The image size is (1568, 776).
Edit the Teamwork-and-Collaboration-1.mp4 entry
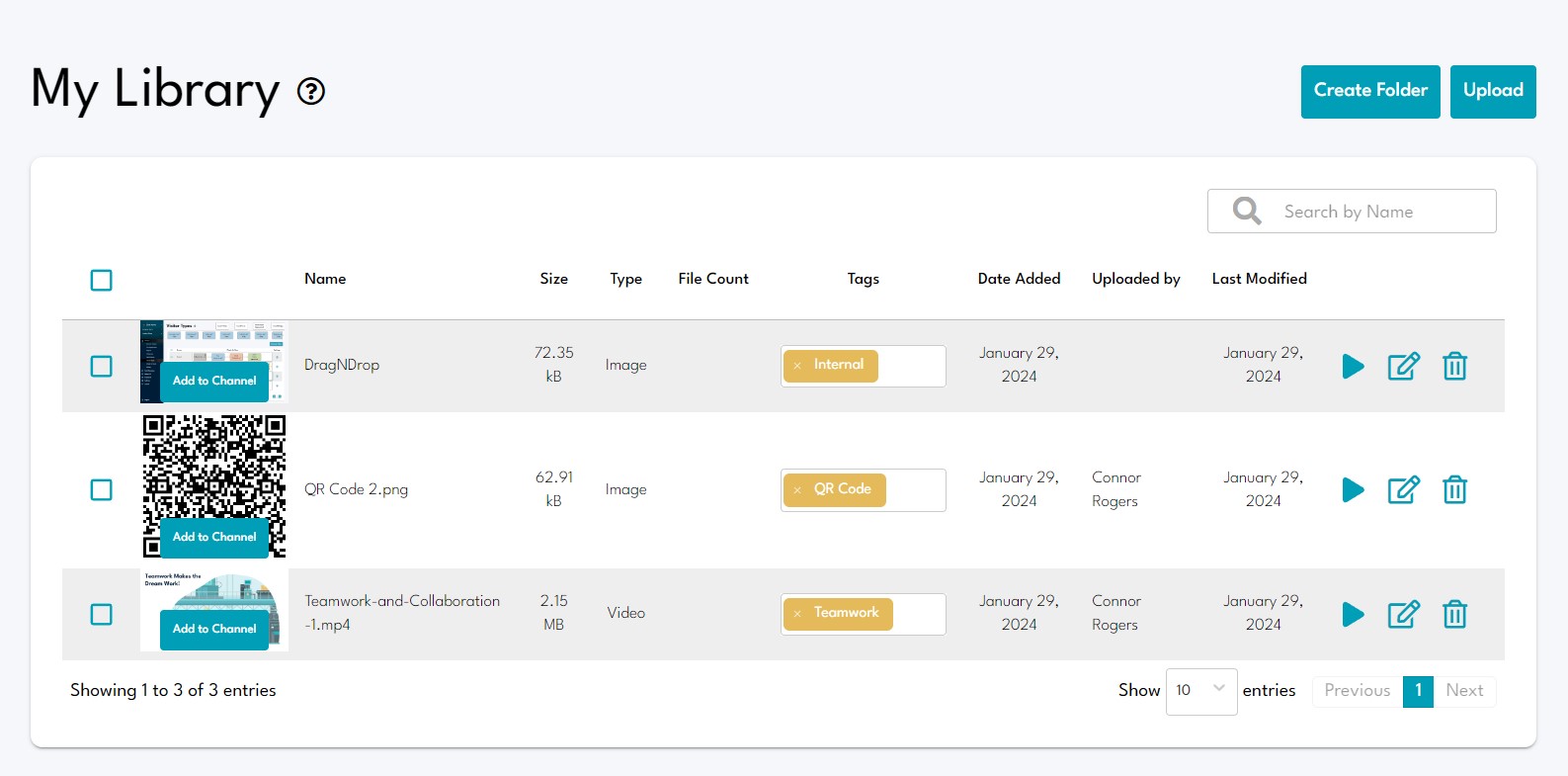click(x=1403, y=614)
